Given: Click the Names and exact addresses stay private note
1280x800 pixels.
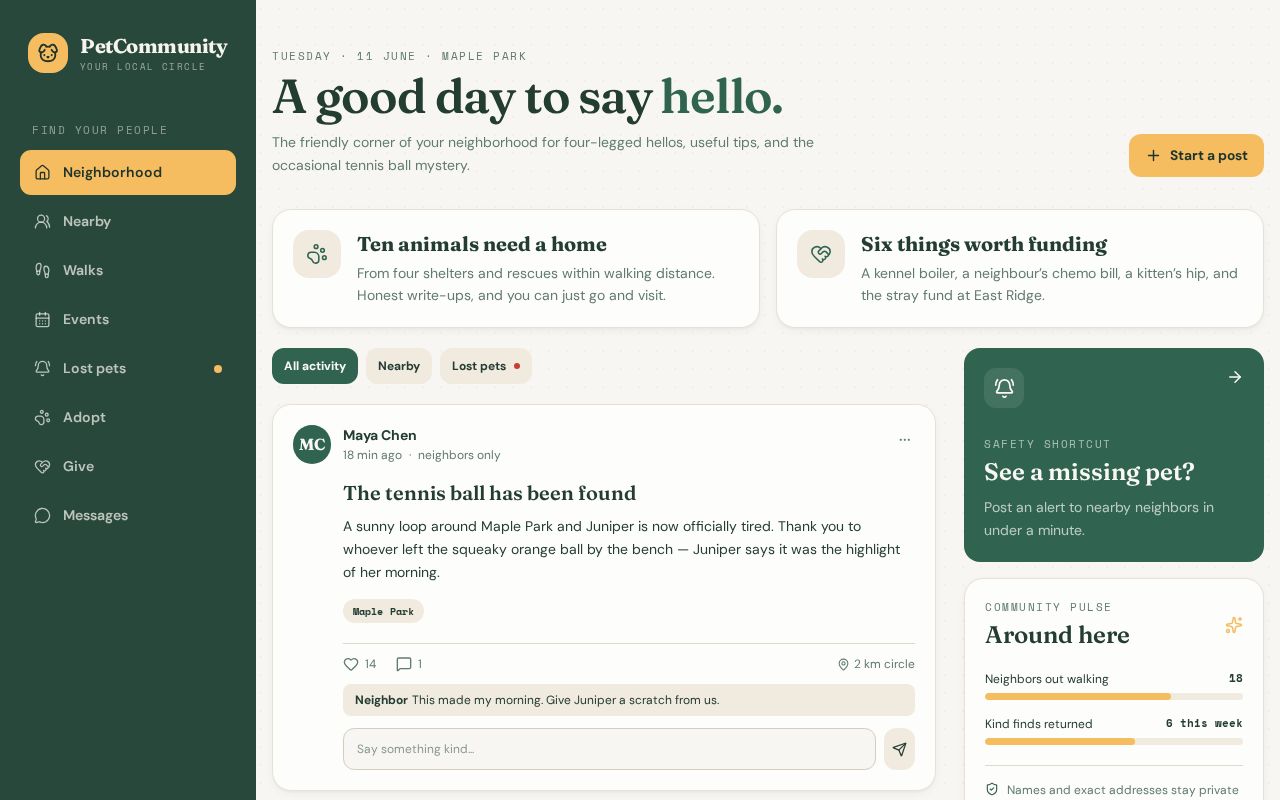Looking at the screenshot, I should tap(1123, 790).
